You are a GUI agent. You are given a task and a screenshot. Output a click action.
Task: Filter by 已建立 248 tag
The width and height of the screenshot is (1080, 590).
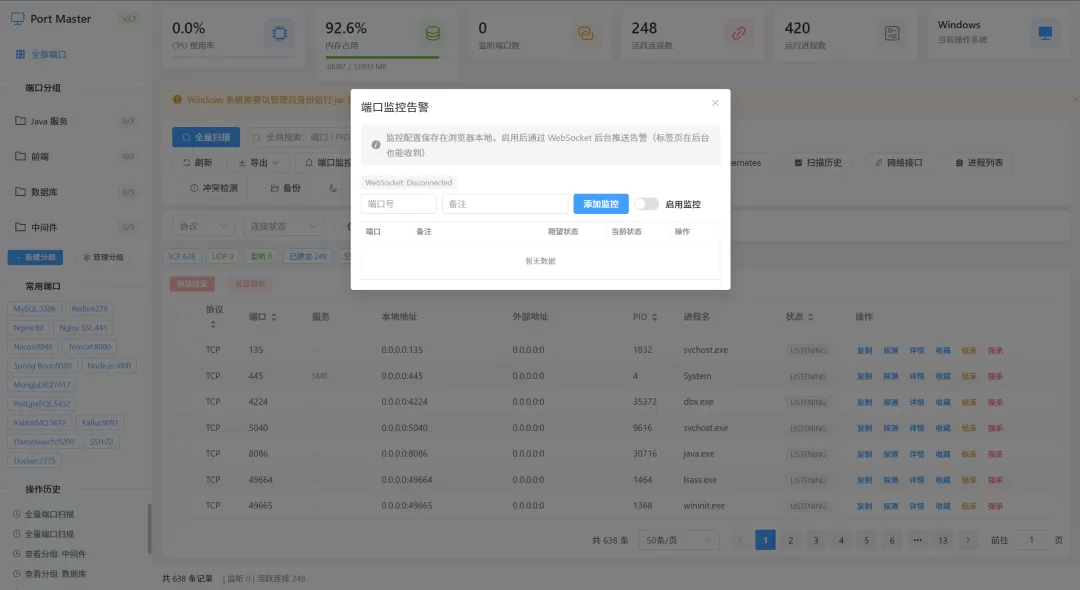[308, 256]
